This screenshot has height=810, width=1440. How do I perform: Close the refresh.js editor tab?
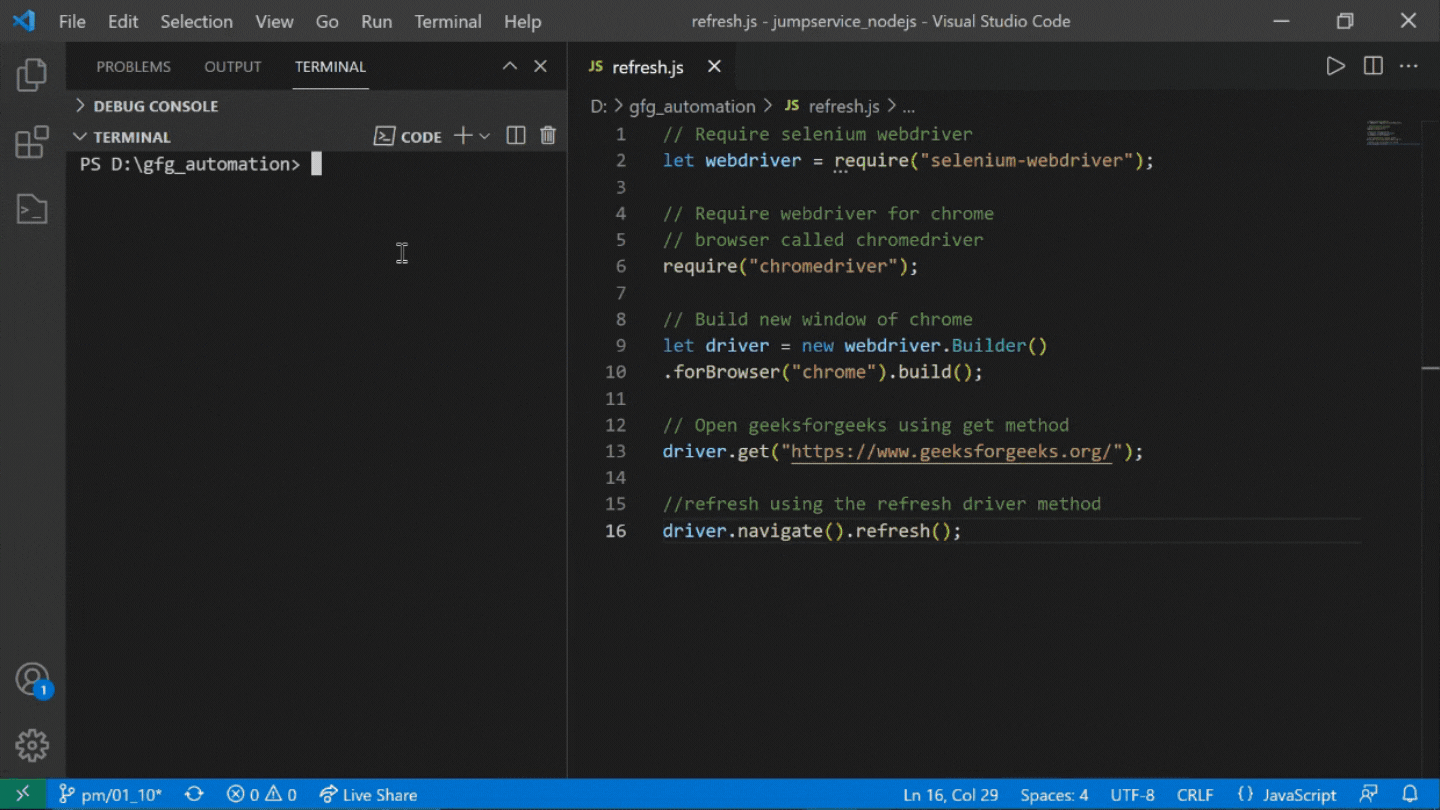click(714, 66)
